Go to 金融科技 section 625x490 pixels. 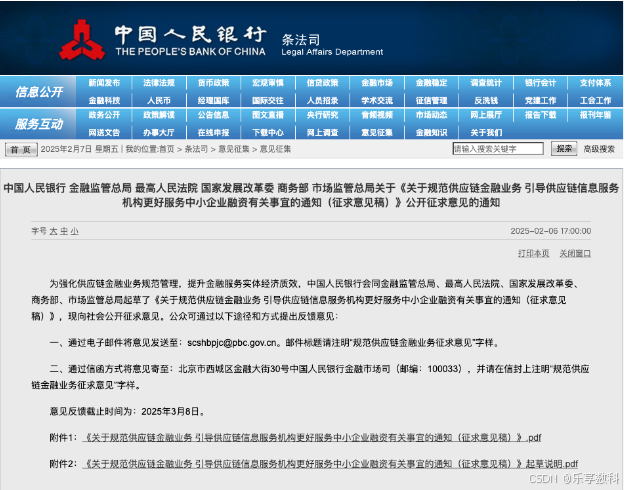pyautogui.click(x=104, y=100)
